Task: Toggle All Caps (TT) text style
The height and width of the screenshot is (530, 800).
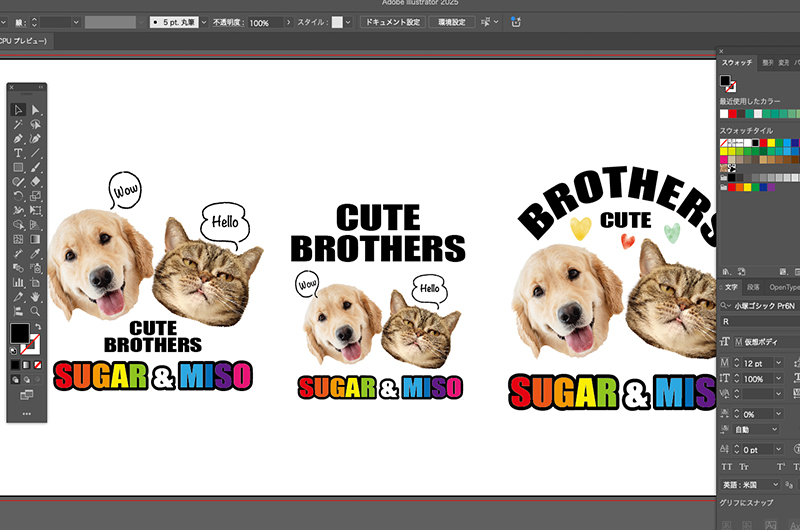Action: tap(726, 467)
